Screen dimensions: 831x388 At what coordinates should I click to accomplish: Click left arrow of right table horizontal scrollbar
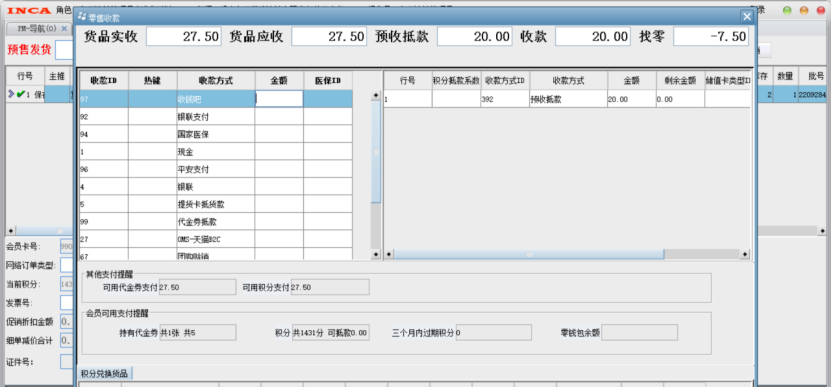(x=388, y=254)
